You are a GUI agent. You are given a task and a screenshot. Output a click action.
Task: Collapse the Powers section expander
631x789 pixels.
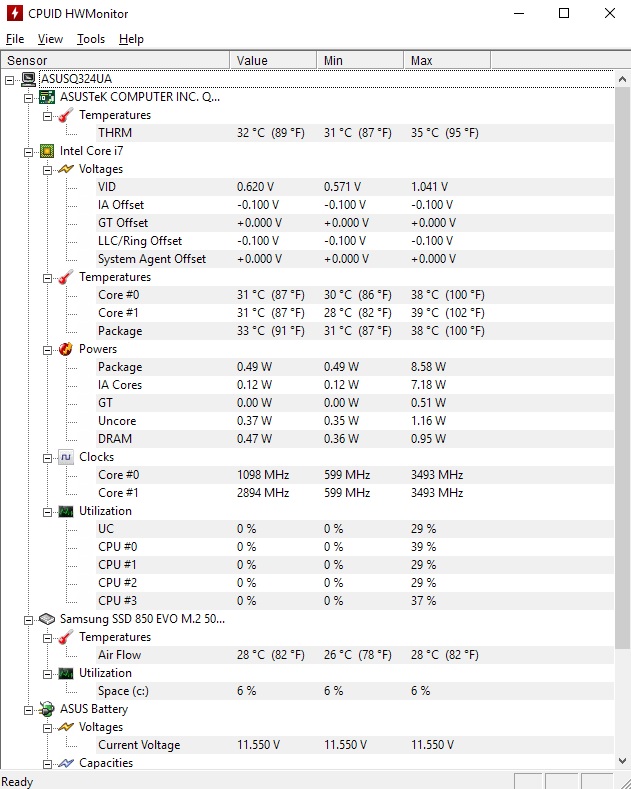(47, 350)
